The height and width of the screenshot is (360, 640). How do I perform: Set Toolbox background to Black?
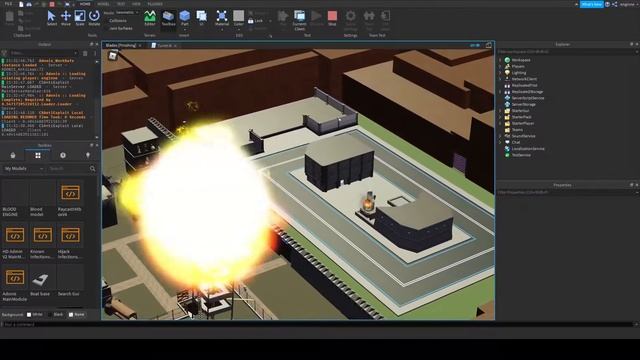pos(55,315)
